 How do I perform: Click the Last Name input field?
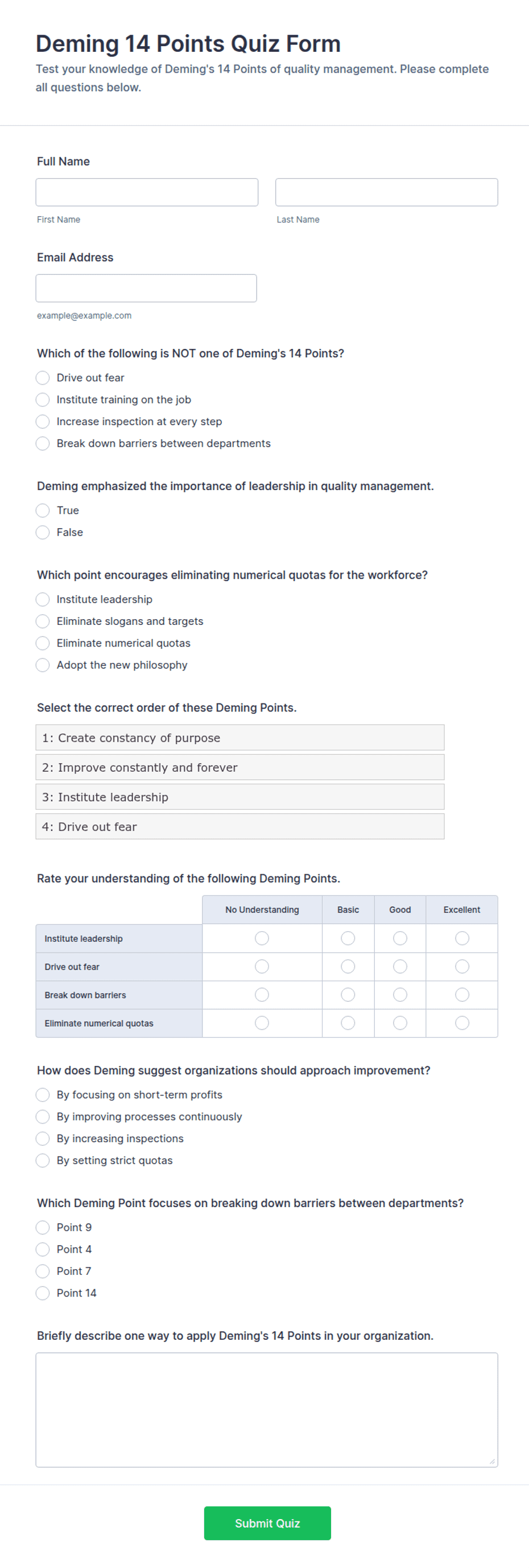point(386,192)
